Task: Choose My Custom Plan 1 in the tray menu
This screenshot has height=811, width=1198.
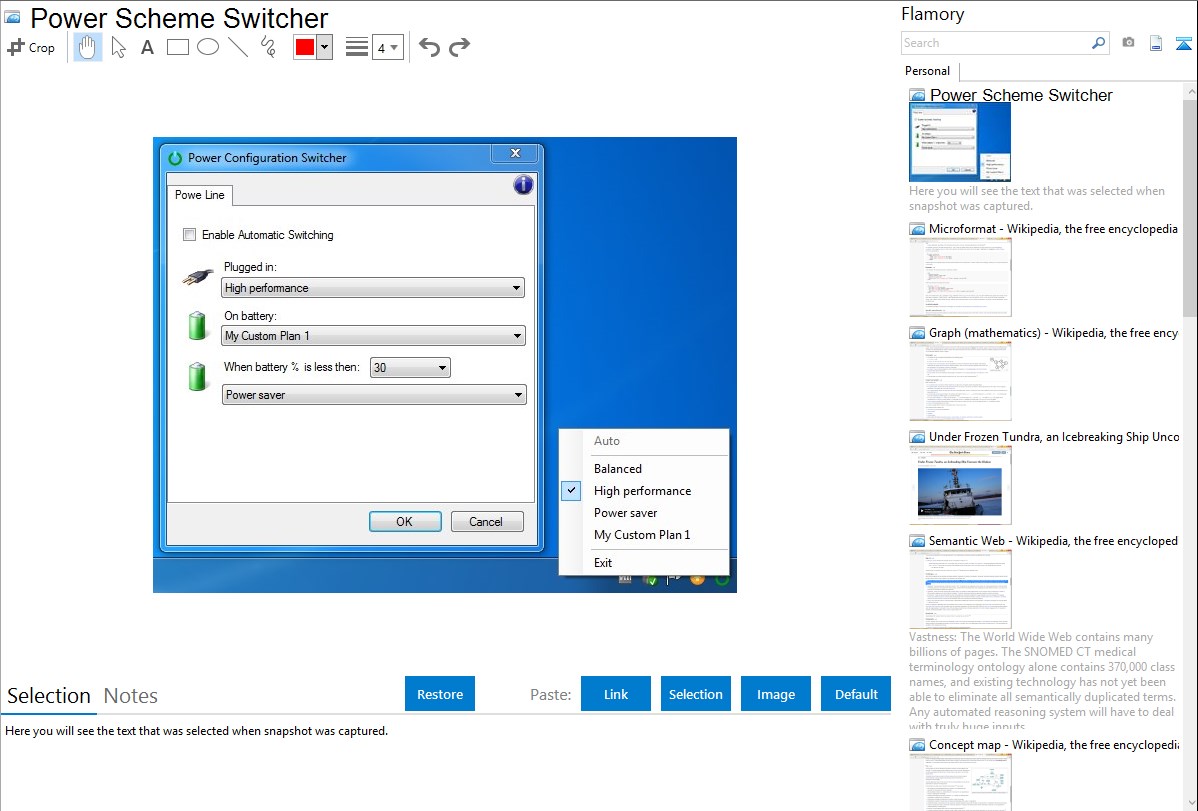Action: point(644,535)
